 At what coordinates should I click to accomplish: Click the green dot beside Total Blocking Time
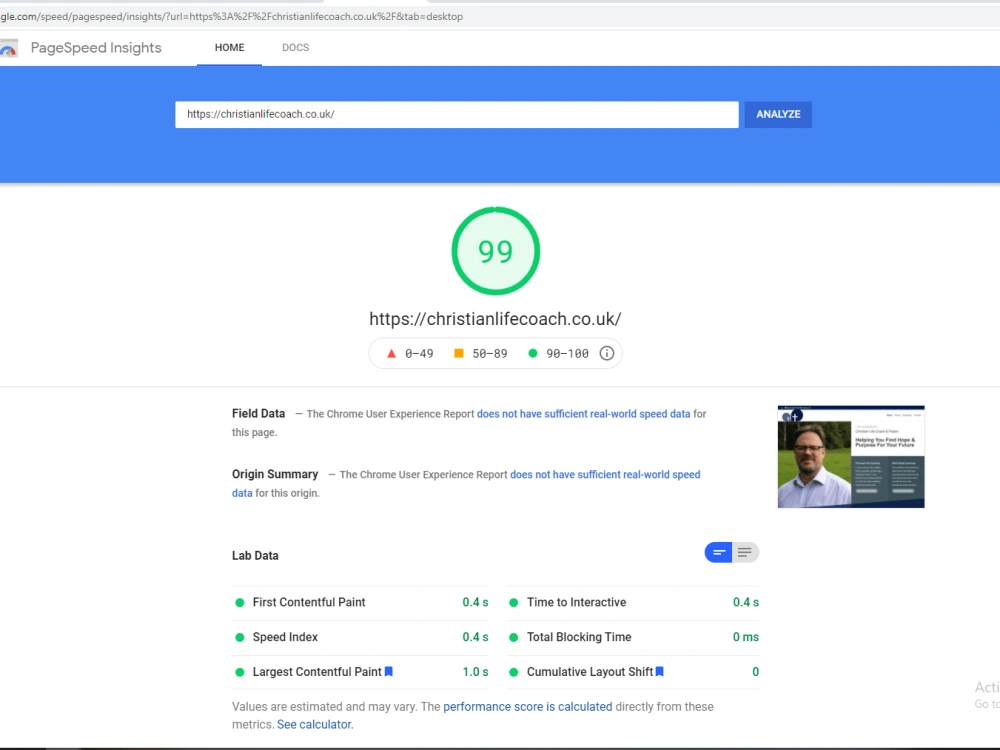click(x=513, y=637)
